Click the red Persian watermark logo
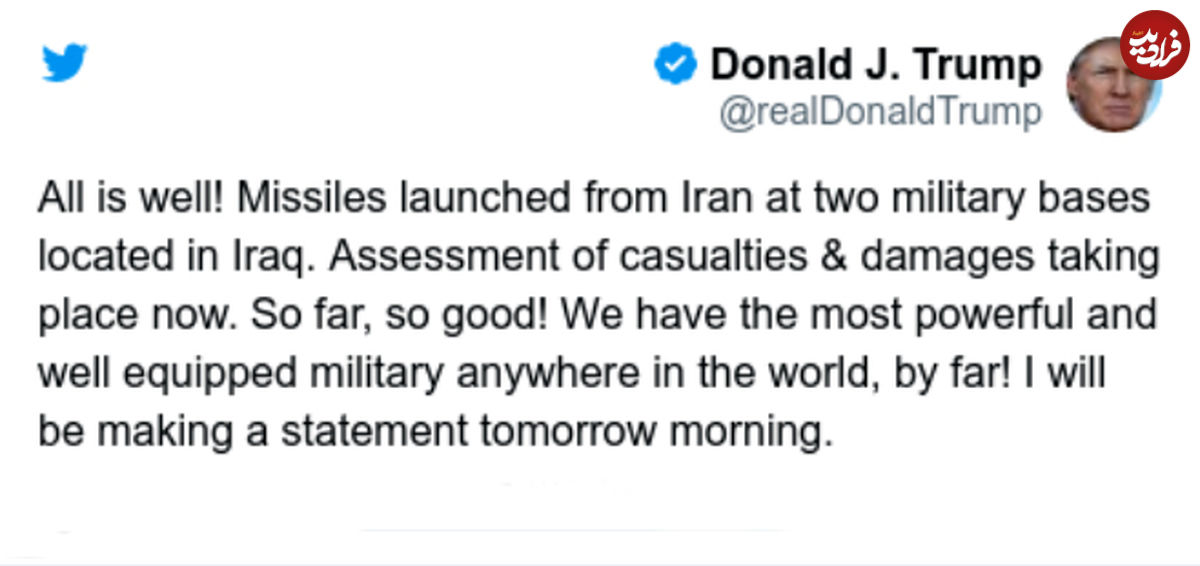1200x566 pixels. coord(1154,43)
